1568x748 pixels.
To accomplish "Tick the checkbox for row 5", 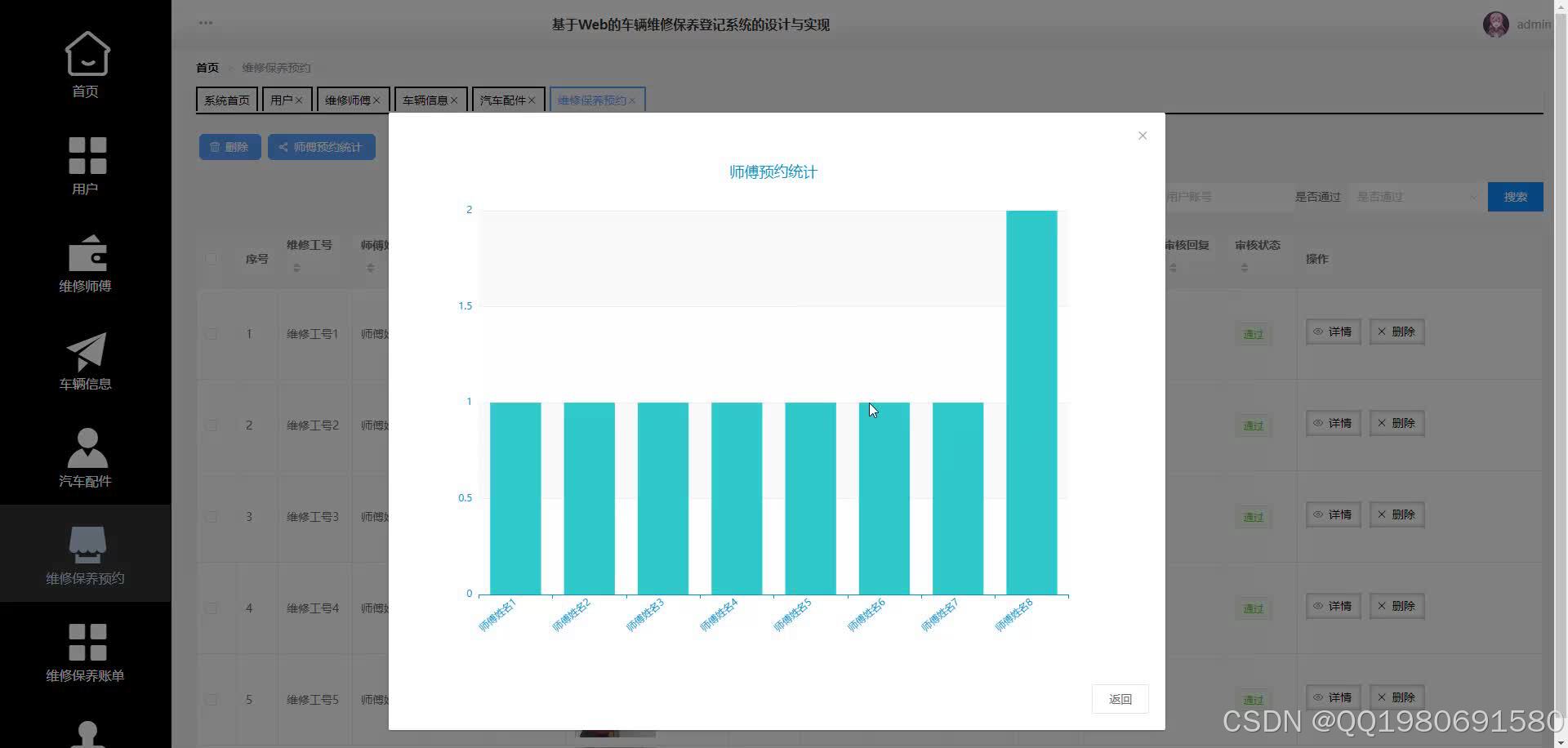I will click(x=212, y=700).
